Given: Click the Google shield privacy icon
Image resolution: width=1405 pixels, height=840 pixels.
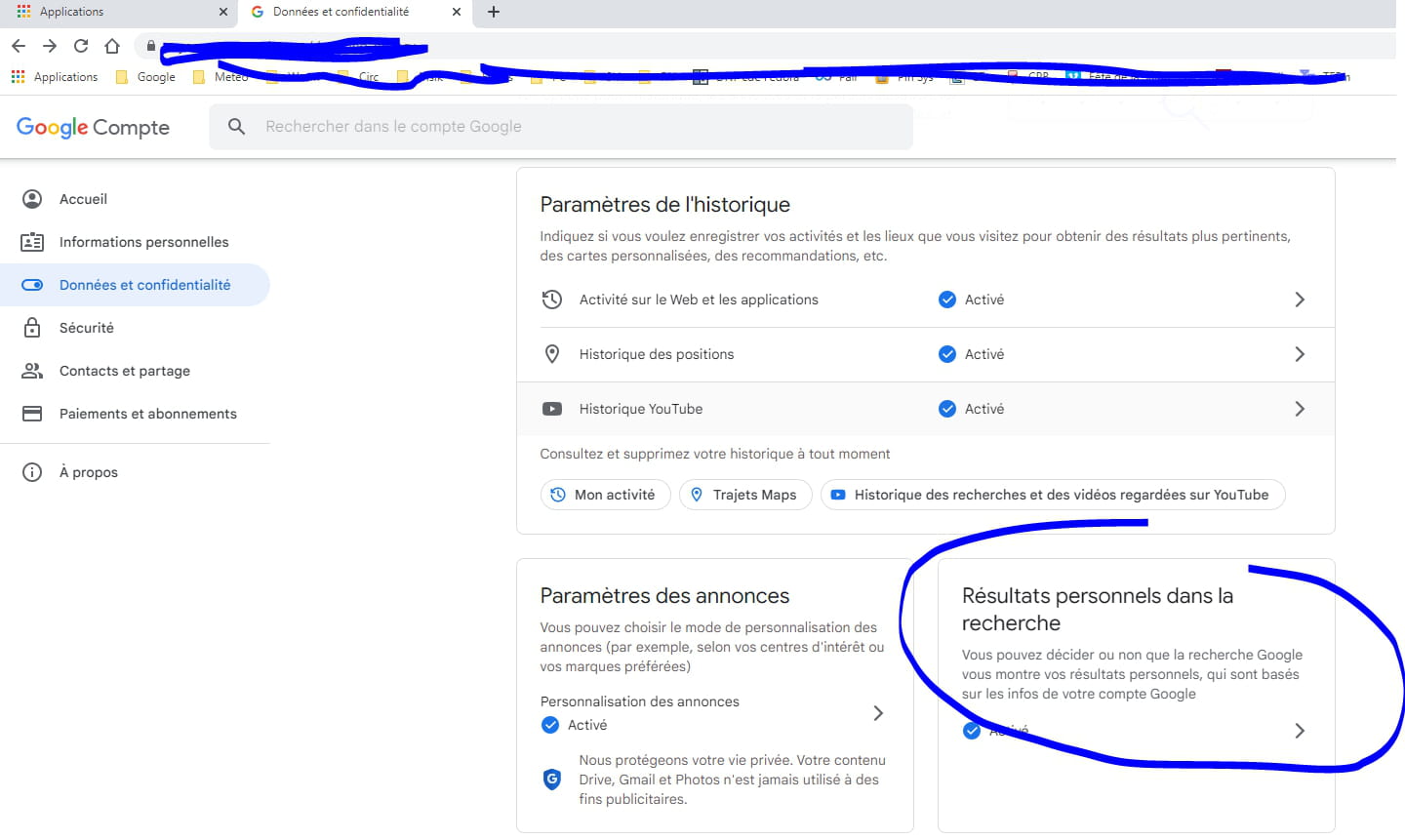Looking at the screenshot, I should pos(552,780).
